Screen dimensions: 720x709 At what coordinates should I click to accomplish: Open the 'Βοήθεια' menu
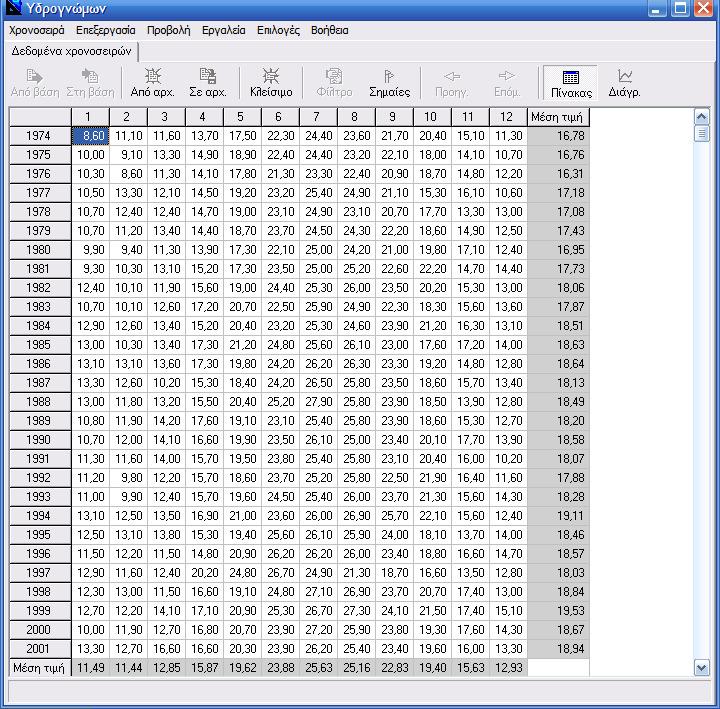coord(330,30)
